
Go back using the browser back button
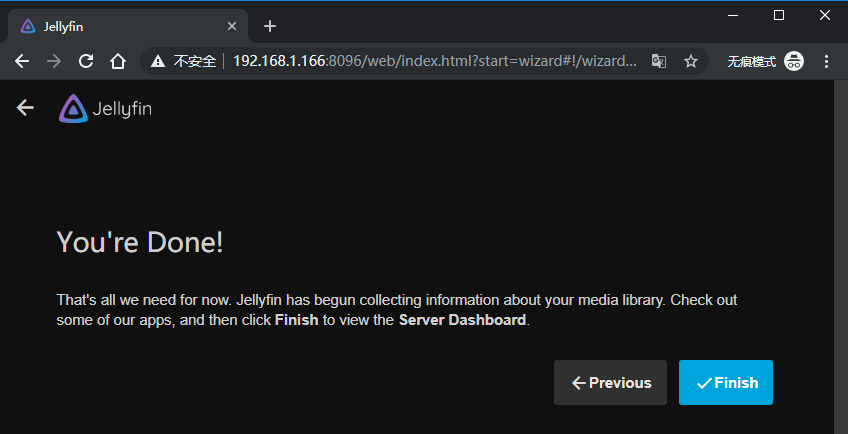coord(22,61)
